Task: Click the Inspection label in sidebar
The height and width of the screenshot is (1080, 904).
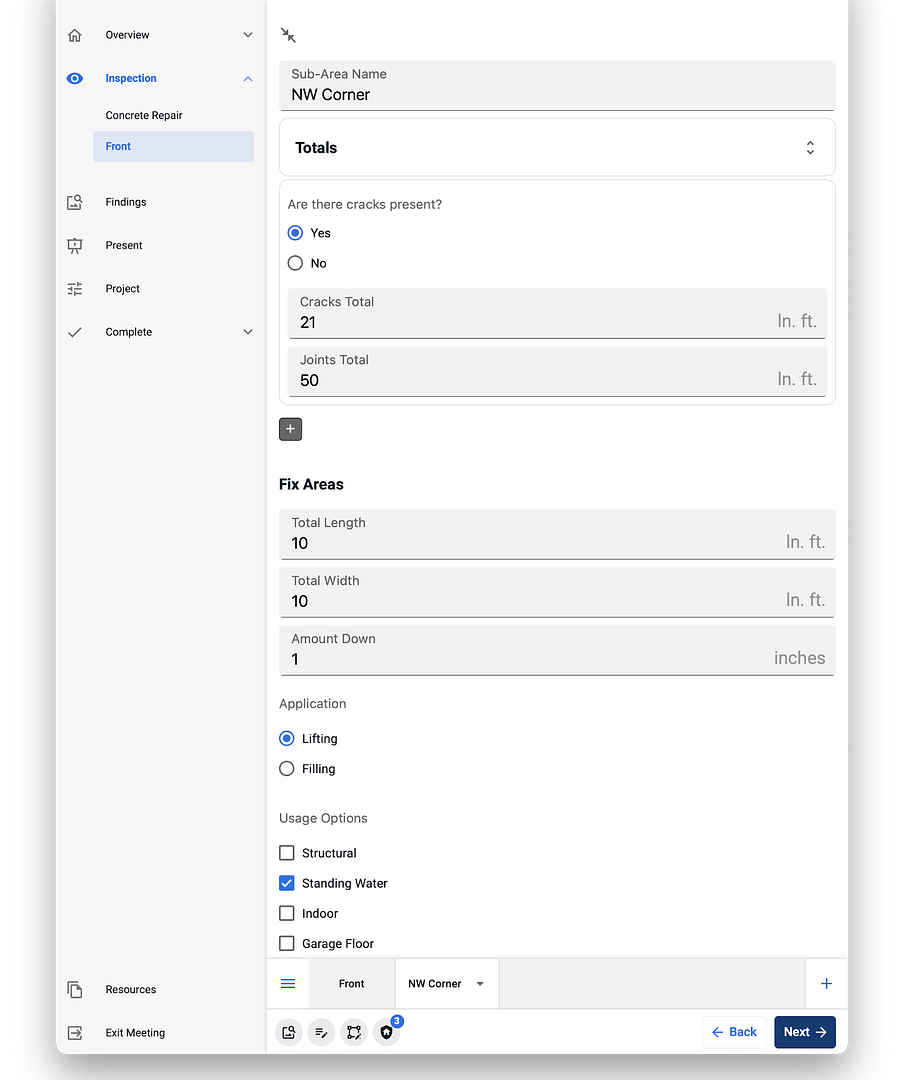Action: pos(131,79)
